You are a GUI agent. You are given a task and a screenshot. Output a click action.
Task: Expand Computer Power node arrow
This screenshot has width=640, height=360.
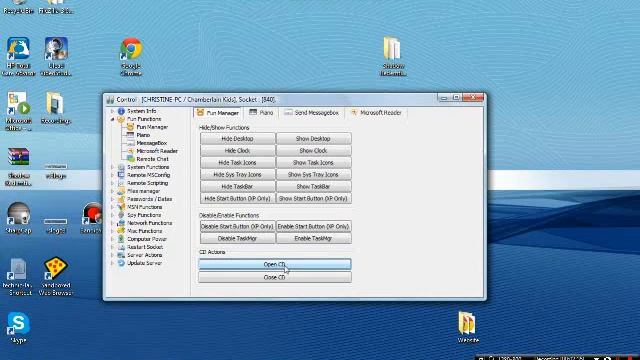(x=112, y=239)
